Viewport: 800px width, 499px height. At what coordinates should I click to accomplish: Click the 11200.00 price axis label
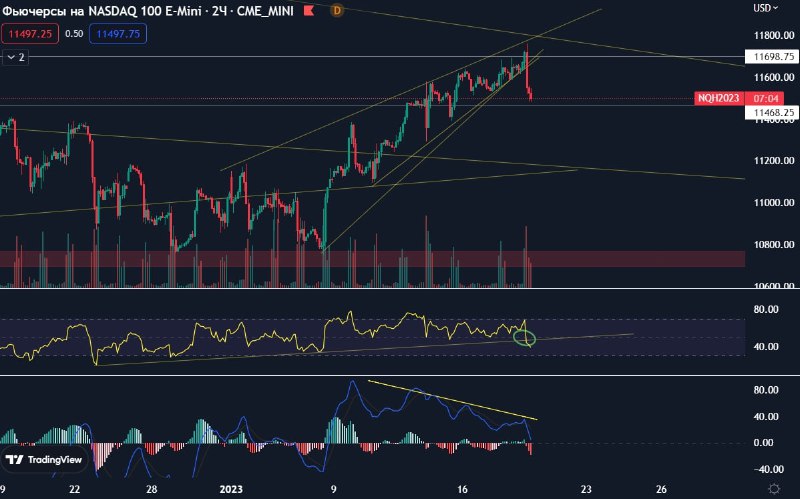coord(774,161)
